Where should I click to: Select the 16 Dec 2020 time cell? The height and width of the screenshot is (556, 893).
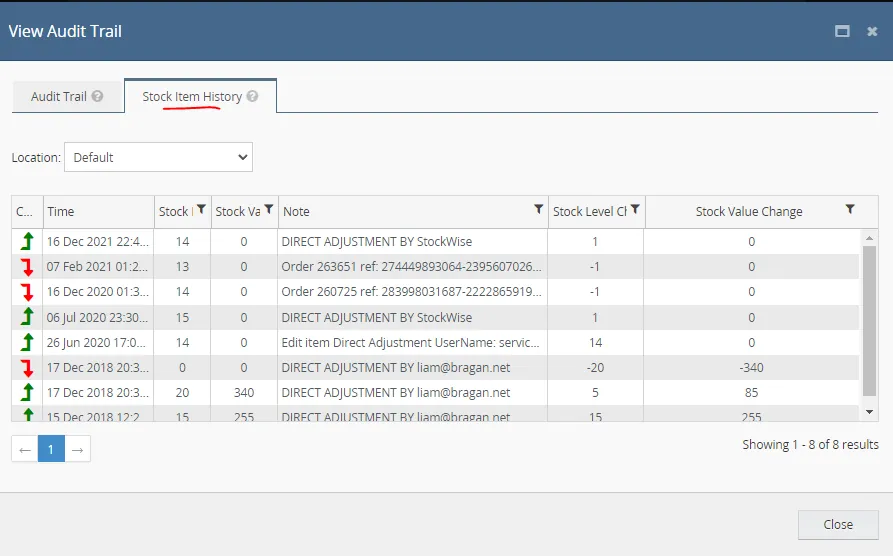click(98, 292)
